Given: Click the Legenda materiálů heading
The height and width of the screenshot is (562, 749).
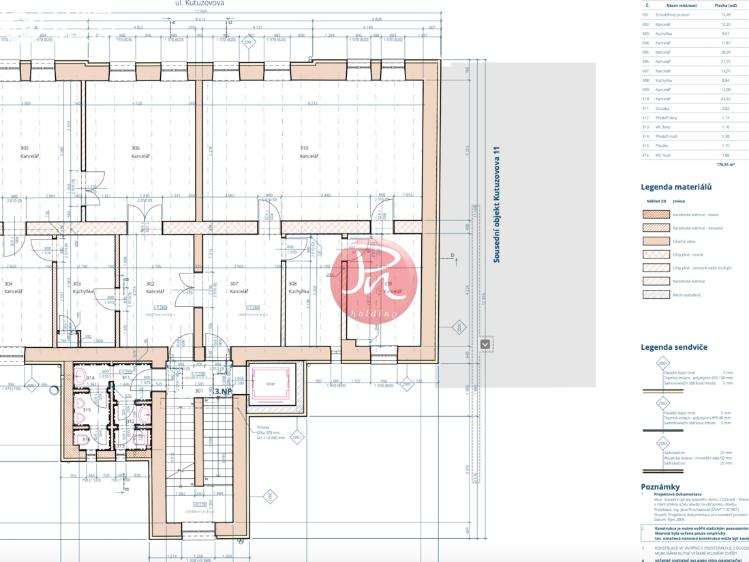Looking at the screenshot, I should click(676, 187).
